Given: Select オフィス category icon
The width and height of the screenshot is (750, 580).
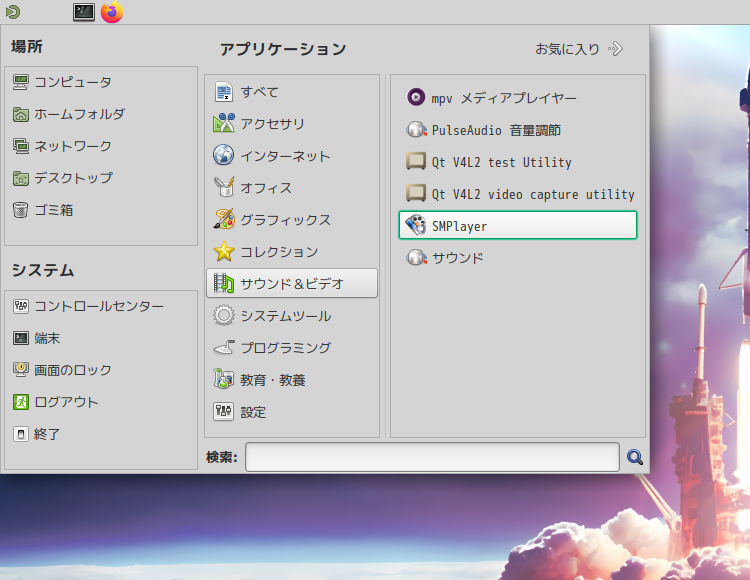Looking at the screenshot, I should (223, 187).
